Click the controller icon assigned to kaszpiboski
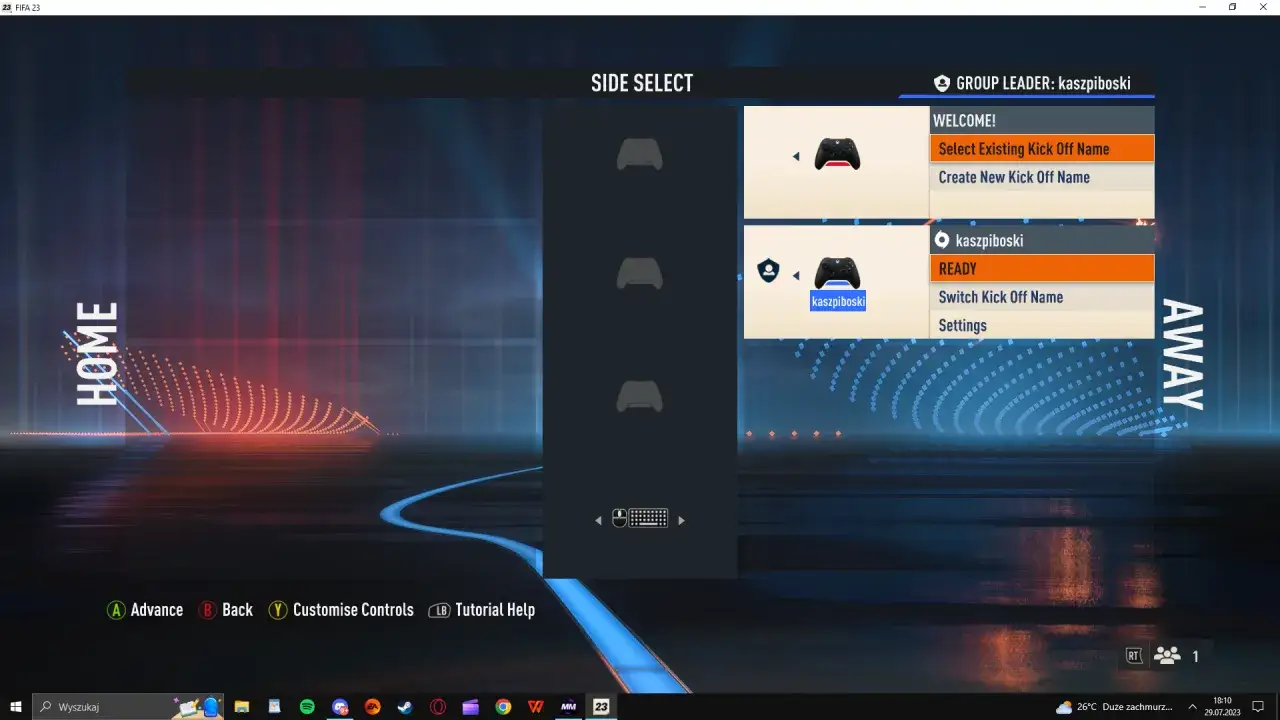 coord(837,272)
